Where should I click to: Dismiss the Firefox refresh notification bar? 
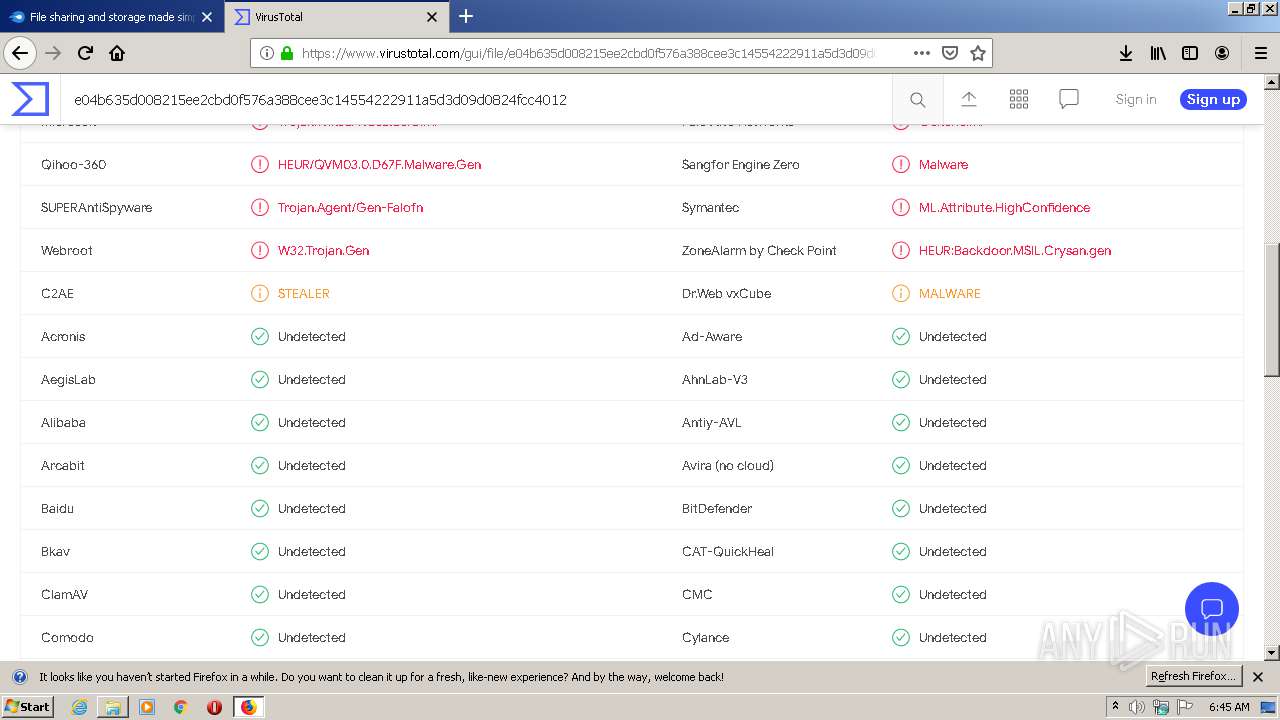pos(1258,677)
